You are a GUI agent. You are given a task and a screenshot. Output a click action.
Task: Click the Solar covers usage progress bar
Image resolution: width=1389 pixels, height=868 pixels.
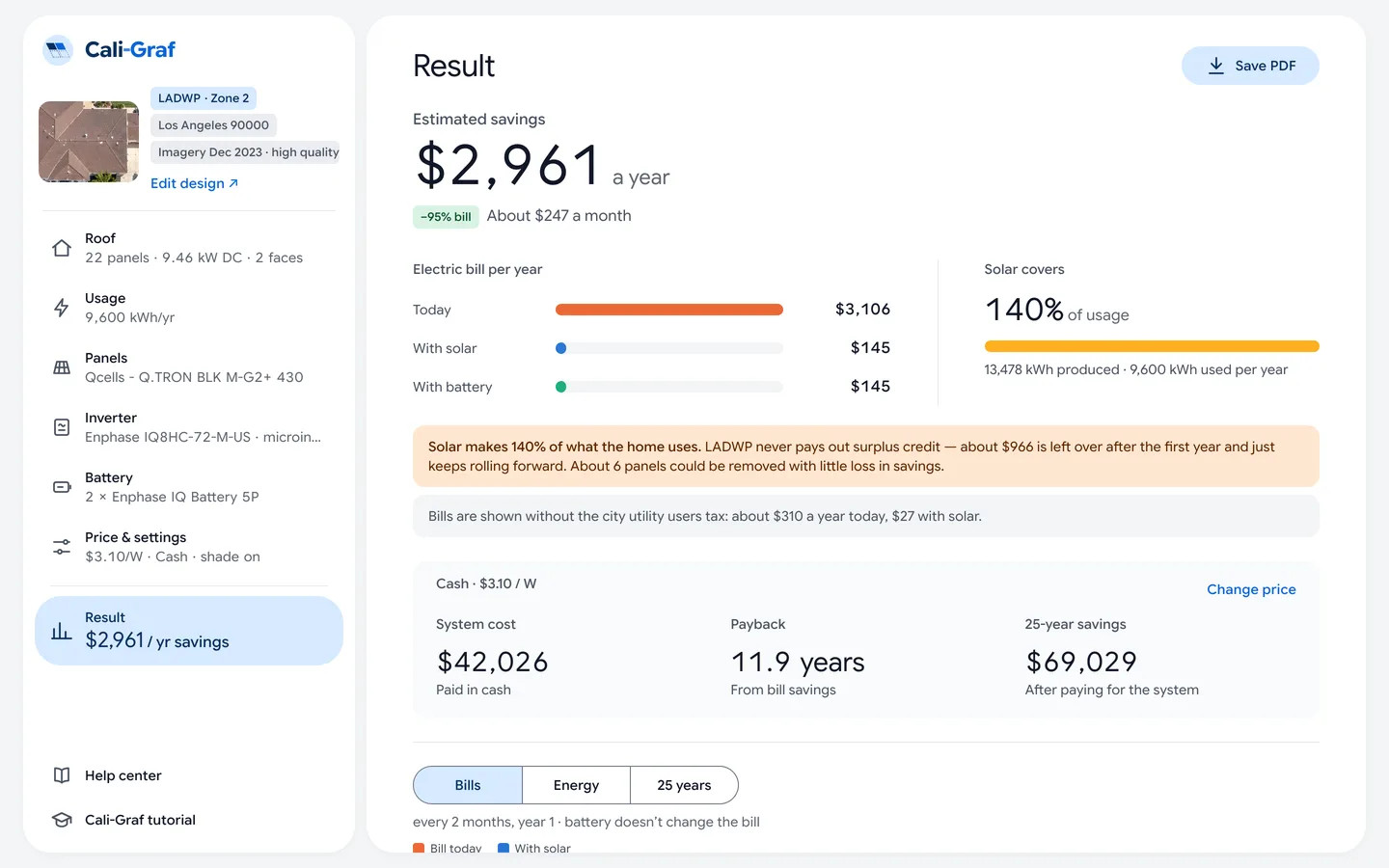point(1152,346)
